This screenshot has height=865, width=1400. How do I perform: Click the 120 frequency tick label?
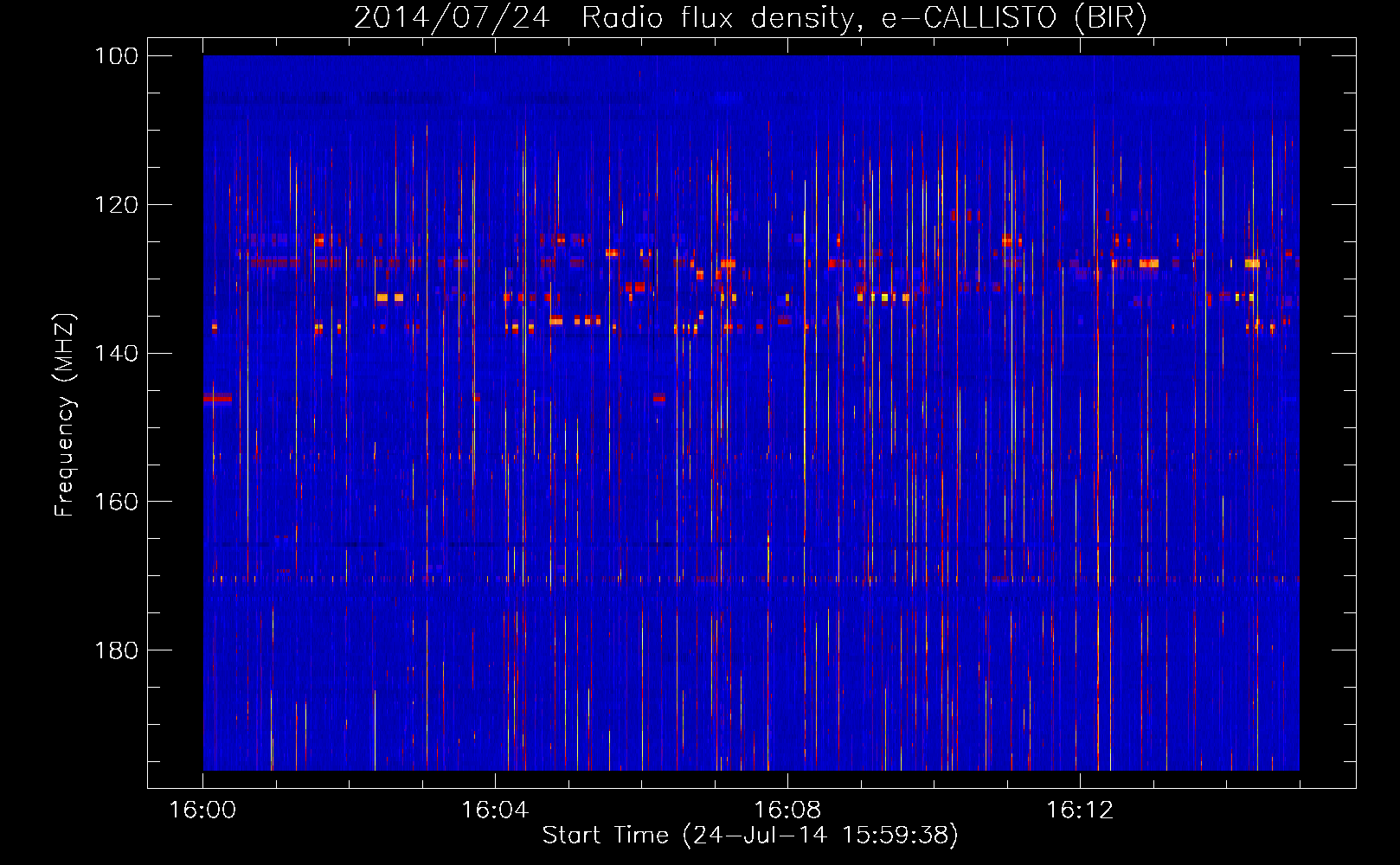pos(116,205)
